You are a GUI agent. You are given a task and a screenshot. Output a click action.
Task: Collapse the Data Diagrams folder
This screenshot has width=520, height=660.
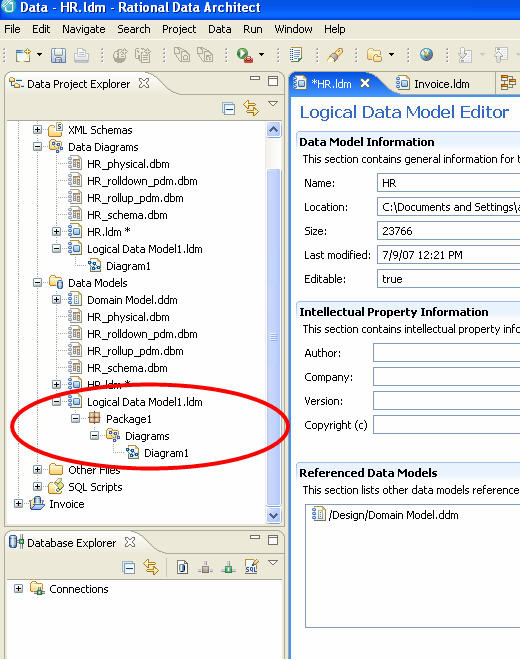[x=37, y=146]
